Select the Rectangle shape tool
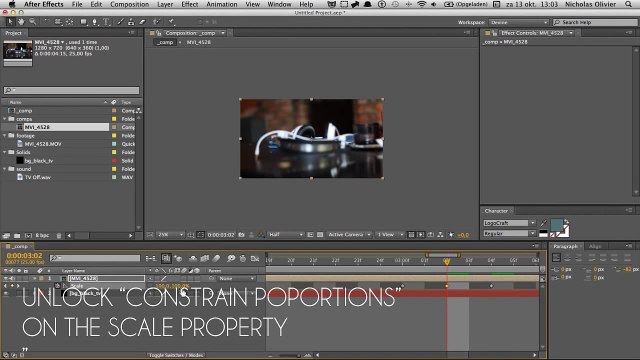The image size is (640, 360). click(x=83, y=22)
